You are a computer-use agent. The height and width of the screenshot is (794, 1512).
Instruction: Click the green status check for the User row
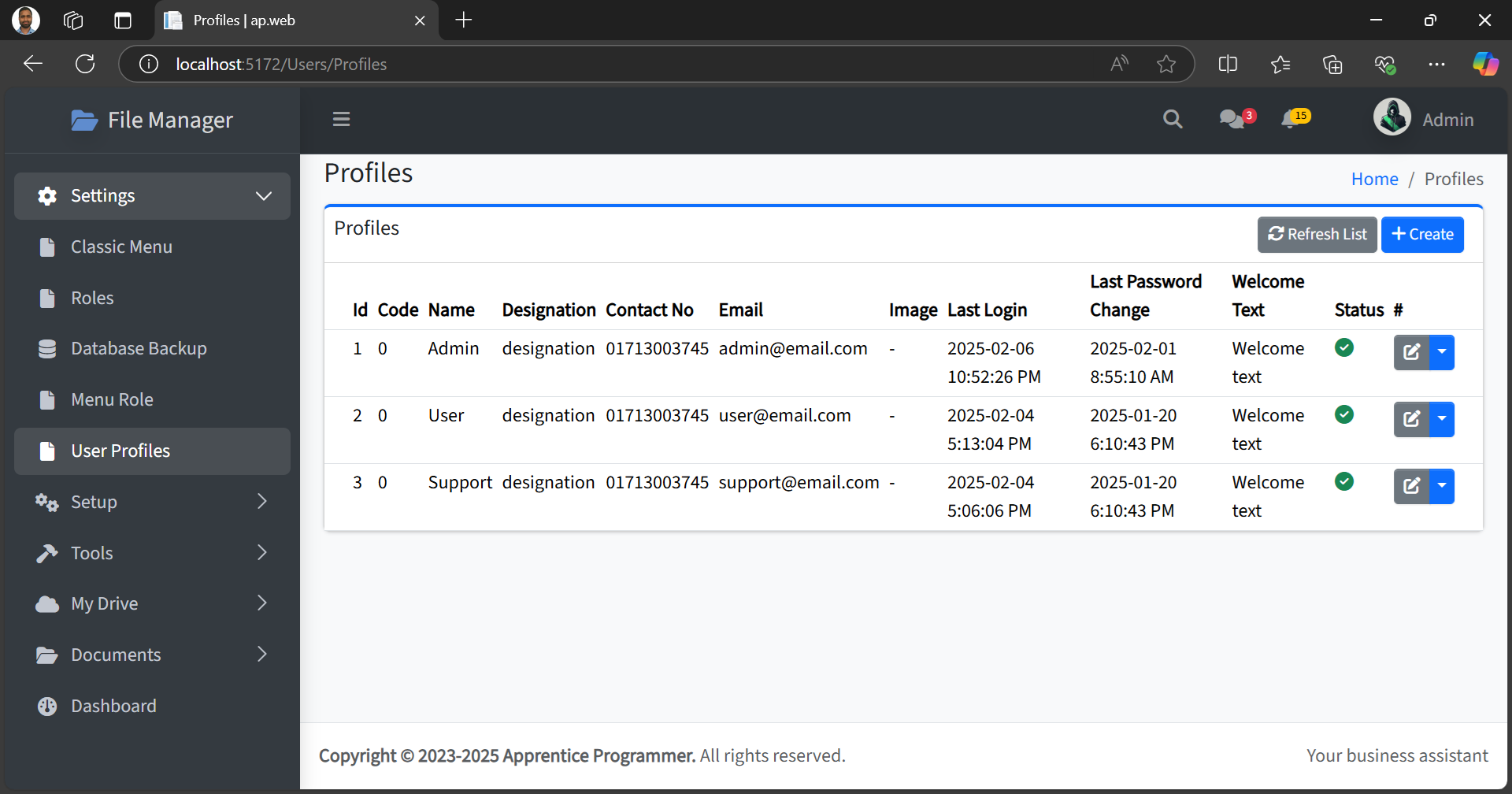click(x=1344, y=414)
